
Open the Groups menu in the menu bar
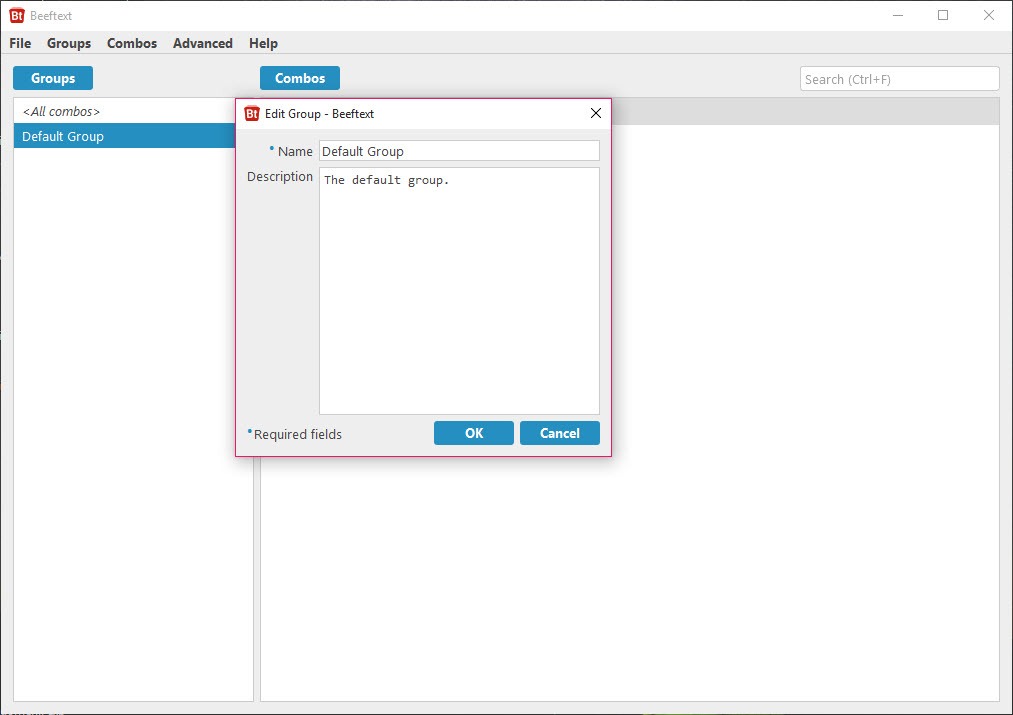(69, 43)
